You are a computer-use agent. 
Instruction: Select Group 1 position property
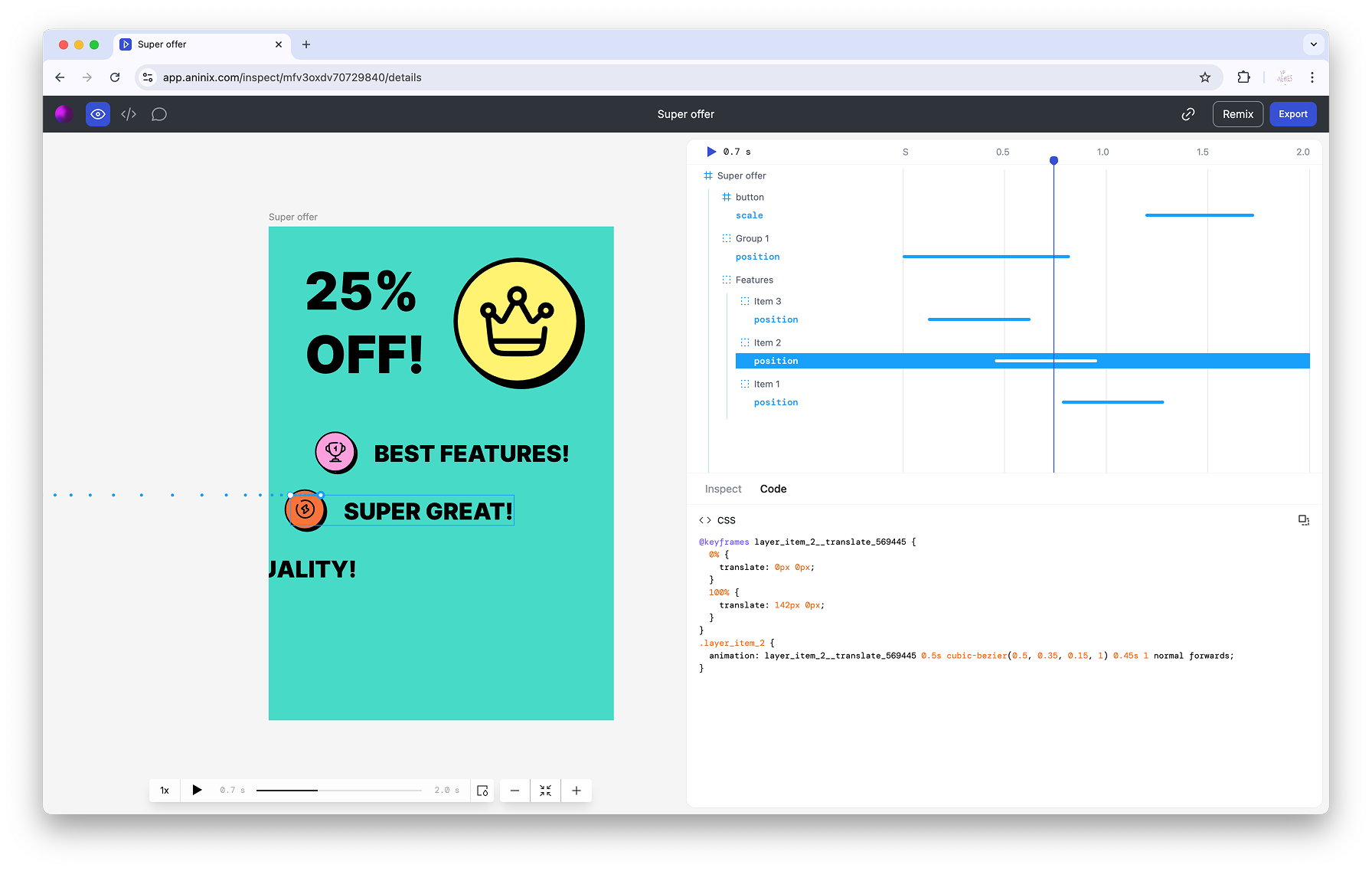(758, 257)
